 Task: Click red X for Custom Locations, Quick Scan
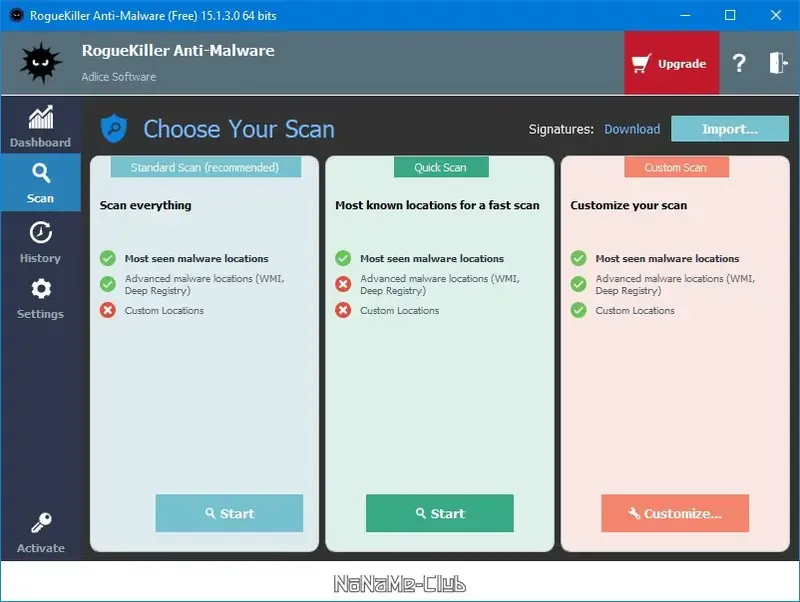coord(343,310)
